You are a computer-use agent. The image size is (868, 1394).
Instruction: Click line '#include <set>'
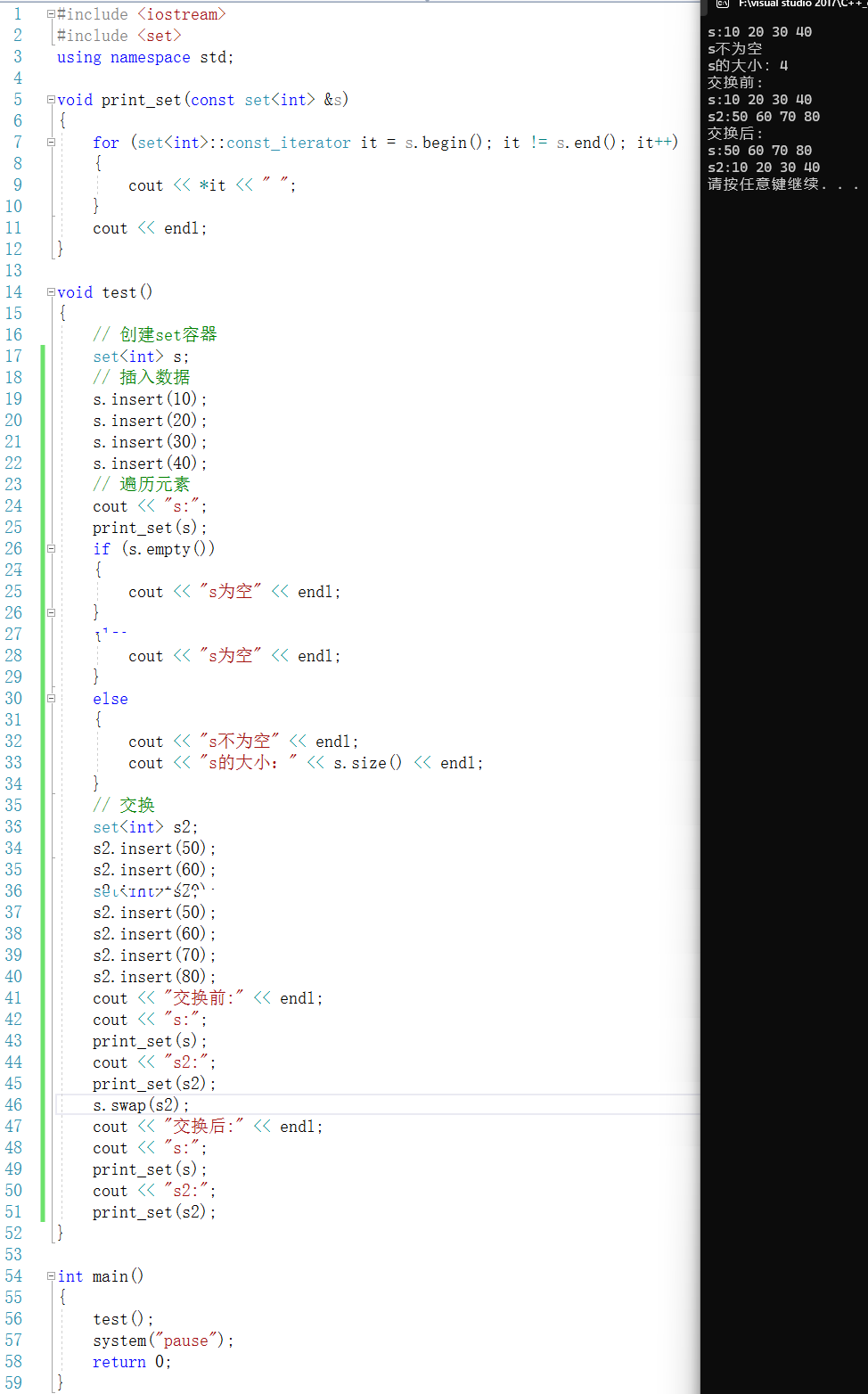(x=119, y=36)
